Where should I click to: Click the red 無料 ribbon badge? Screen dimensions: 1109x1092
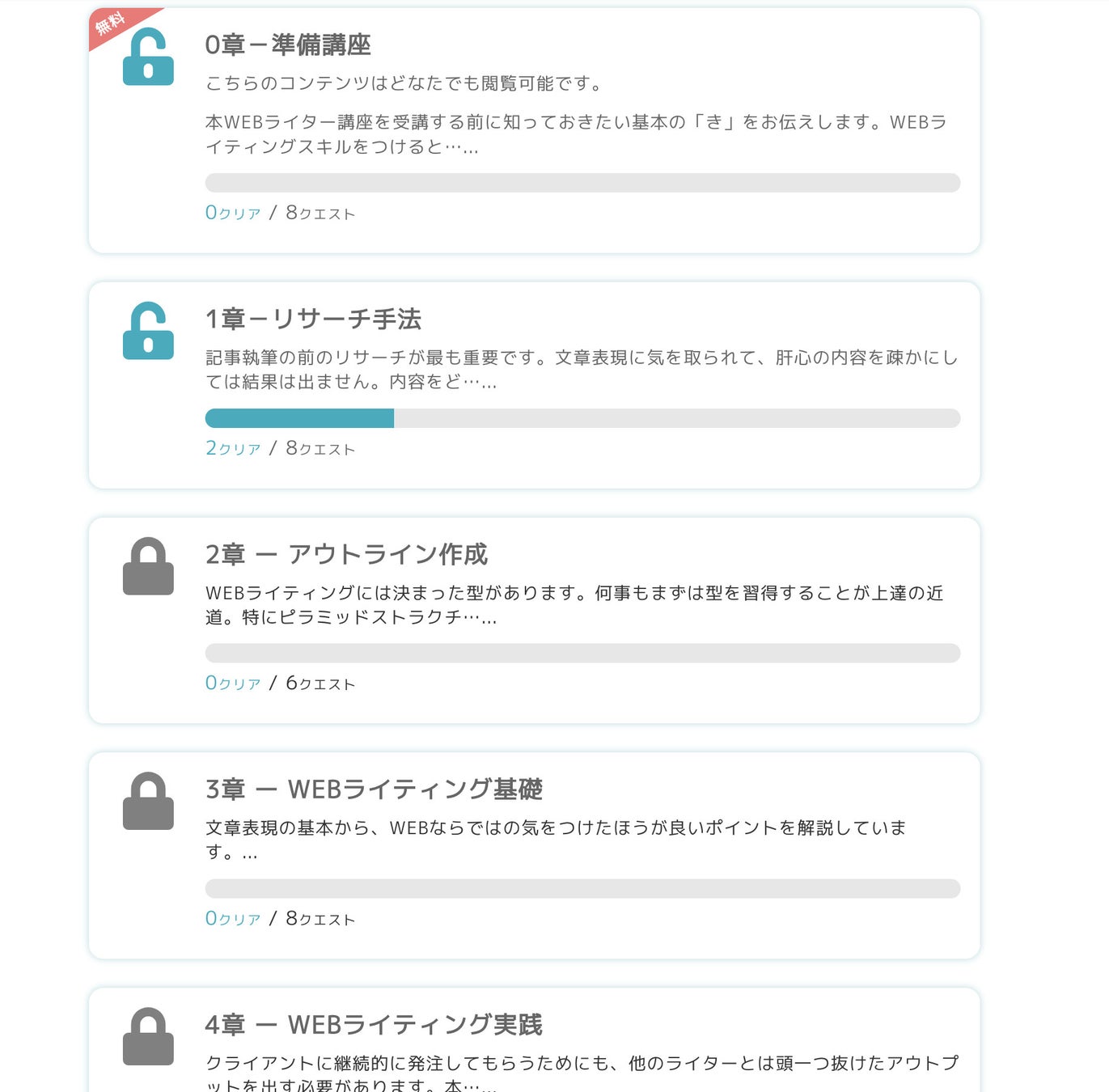(112, 24)
